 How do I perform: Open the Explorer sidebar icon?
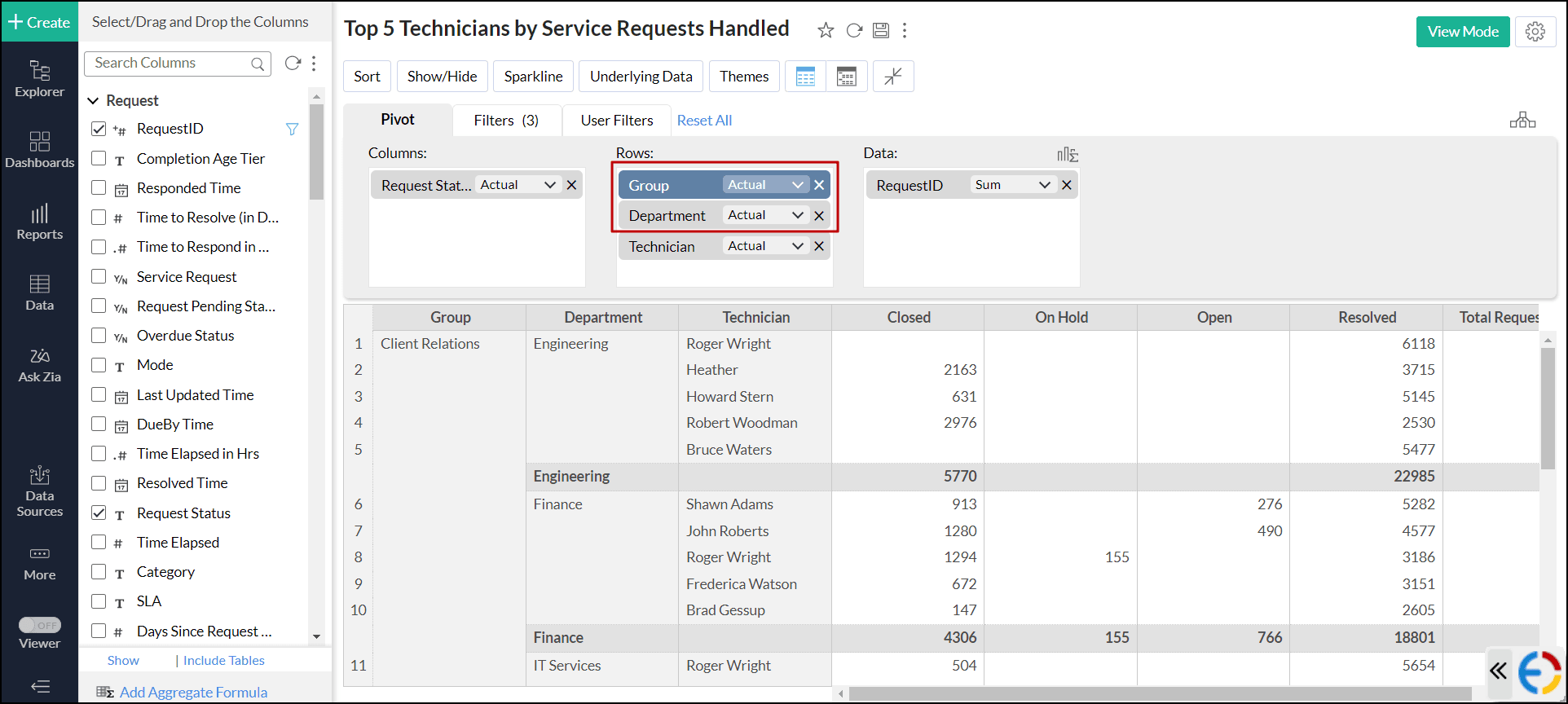(39, 79)
